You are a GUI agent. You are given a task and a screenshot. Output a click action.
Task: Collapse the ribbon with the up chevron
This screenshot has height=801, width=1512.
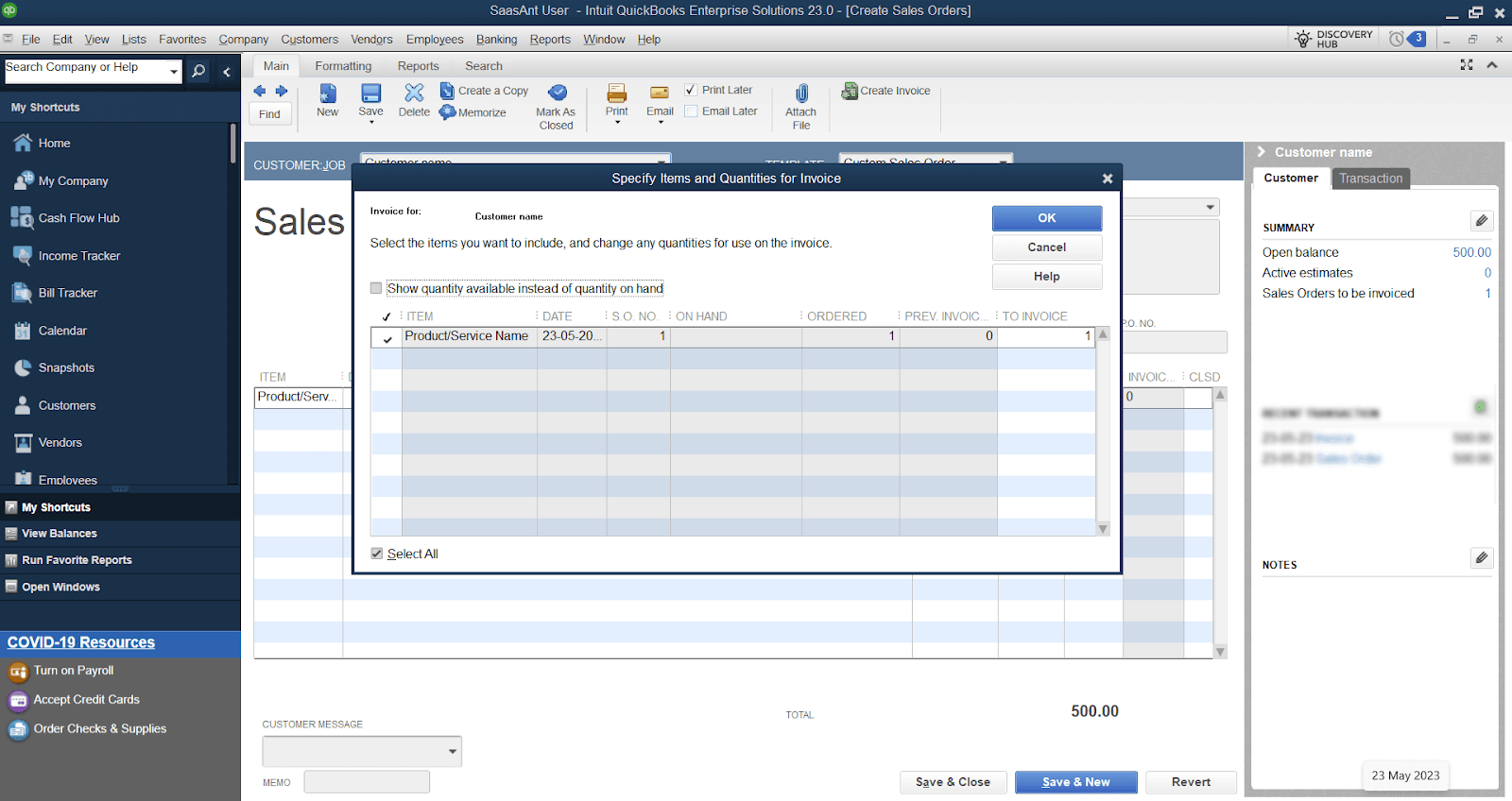click(x=1492, y=64)
